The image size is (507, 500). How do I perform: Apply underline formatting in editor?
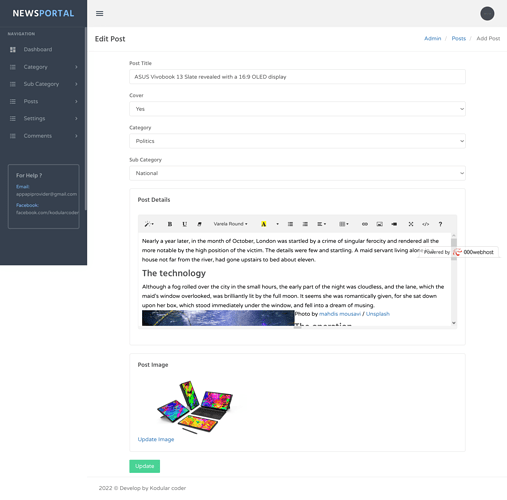pyautogui.click(x=184, y=224)
